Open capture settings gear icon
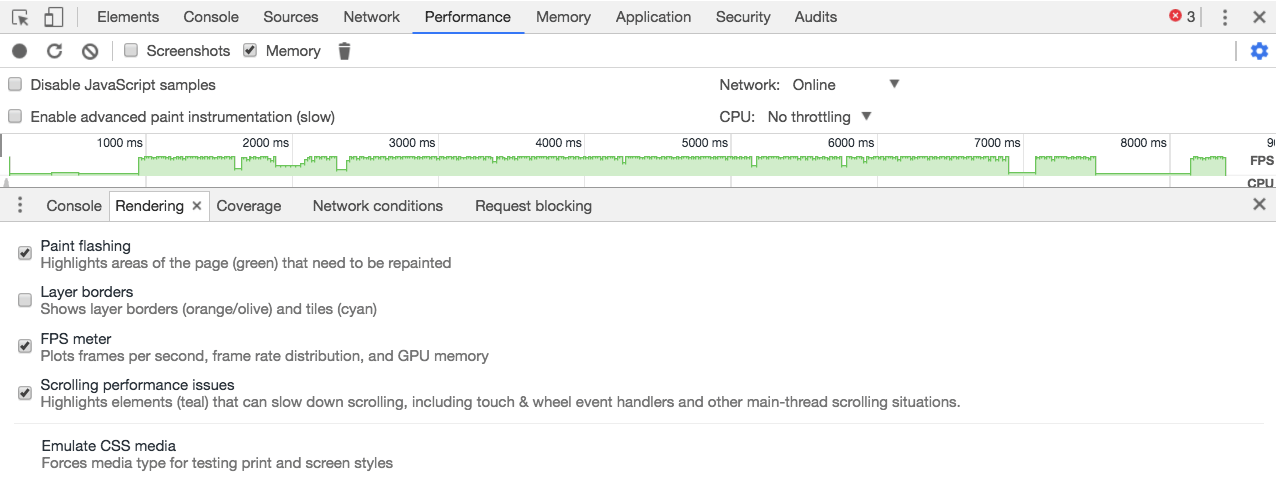Screen dimensions: 1276x483 coord(1259,51)
